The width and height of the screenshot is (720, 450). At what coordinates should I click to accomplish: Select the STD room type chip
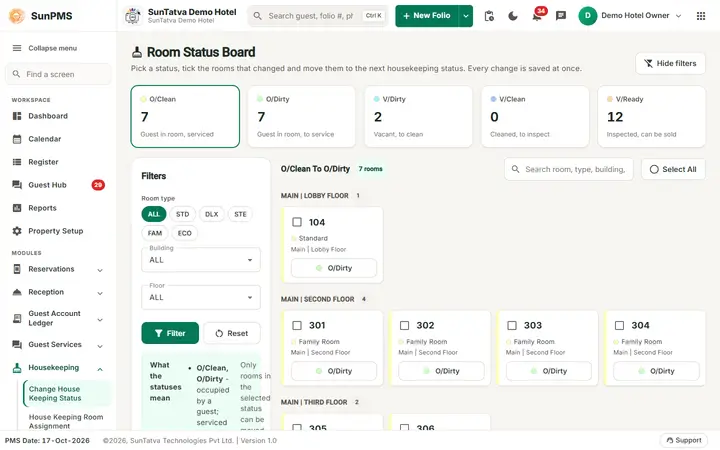pos(182,214)
